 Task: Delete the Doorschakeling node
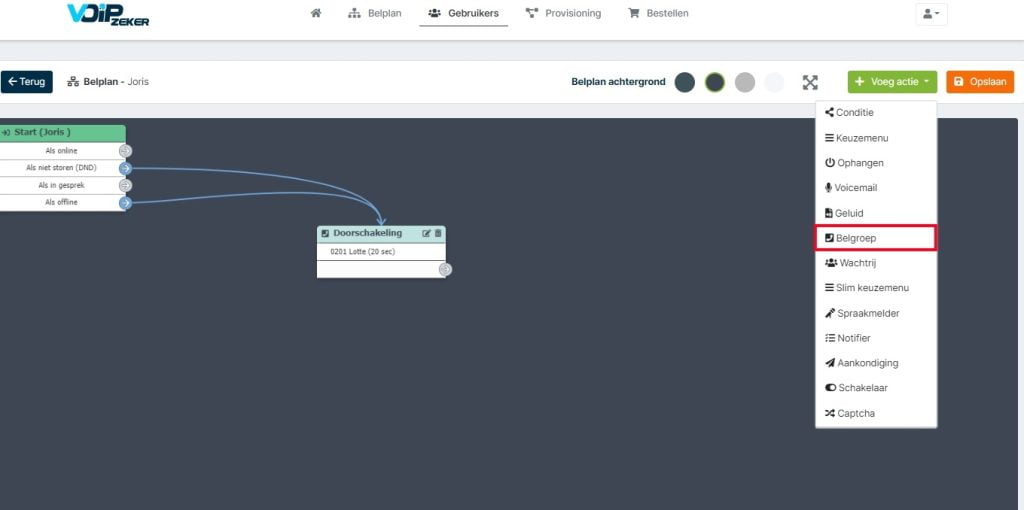(438, 233)
